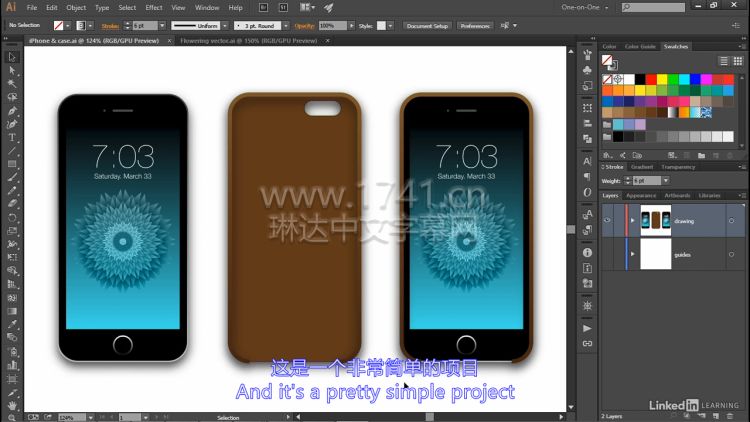
Task: Click the Preferences button
Action: [475, 26]
